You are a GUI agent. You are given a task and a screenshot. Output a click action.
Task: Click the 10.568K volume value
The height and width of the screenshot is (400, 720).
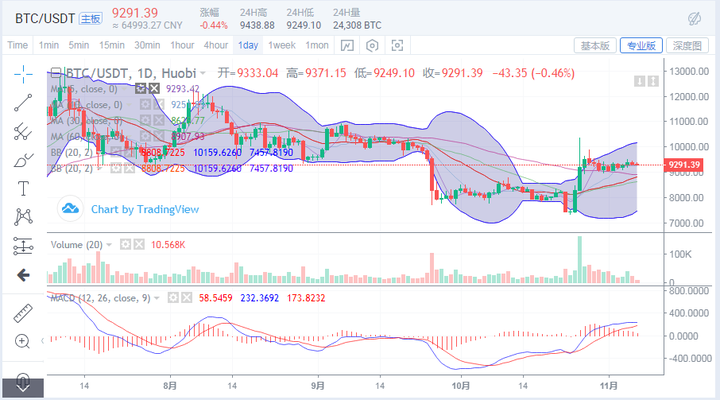(168, 245)
